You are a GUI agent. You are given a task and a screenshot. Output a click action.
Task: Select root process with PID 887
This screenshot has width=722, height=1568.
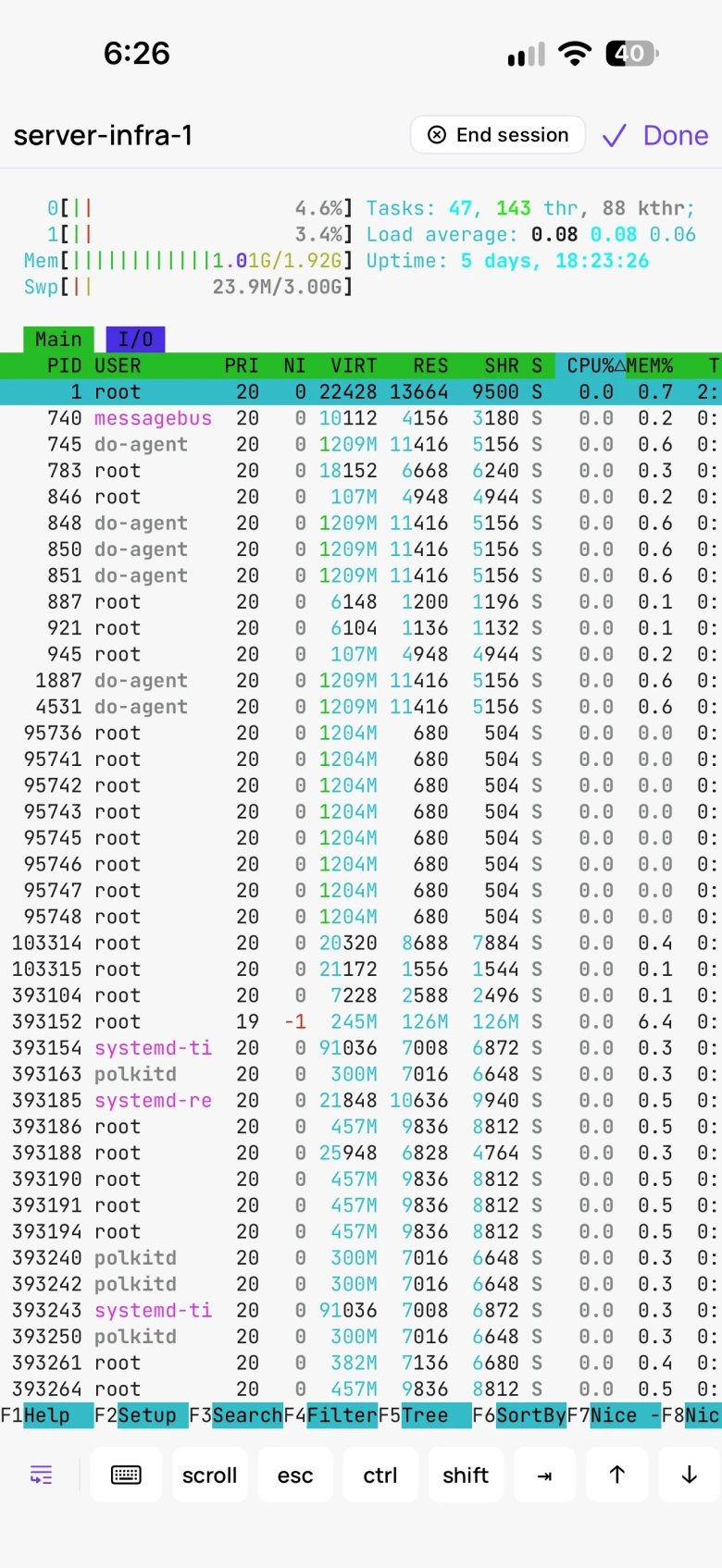pos(361,602)
